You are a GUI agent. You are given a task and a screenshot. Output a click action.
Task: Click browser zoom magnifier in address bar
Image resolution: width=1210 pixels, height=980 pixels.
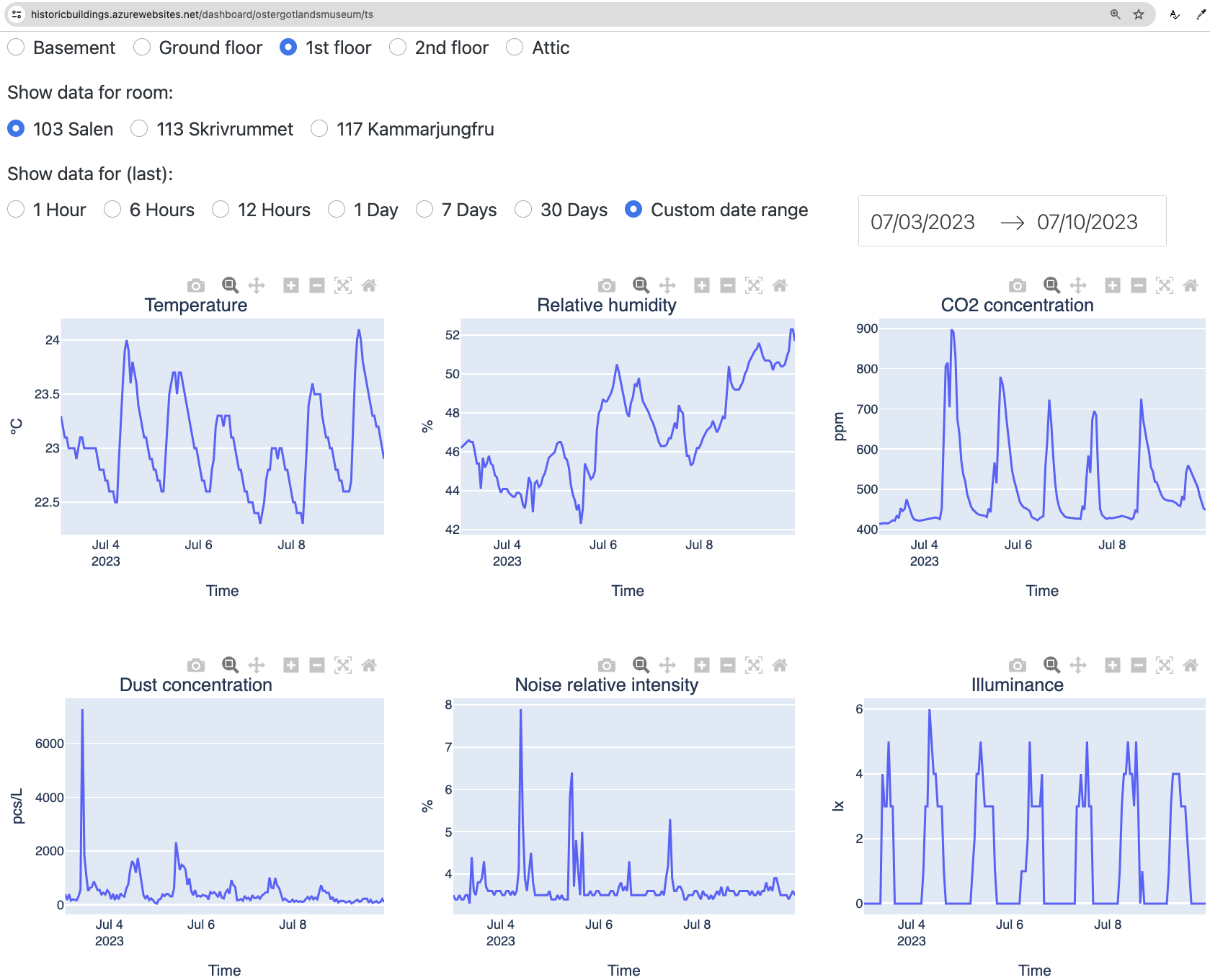(1115, 14)
